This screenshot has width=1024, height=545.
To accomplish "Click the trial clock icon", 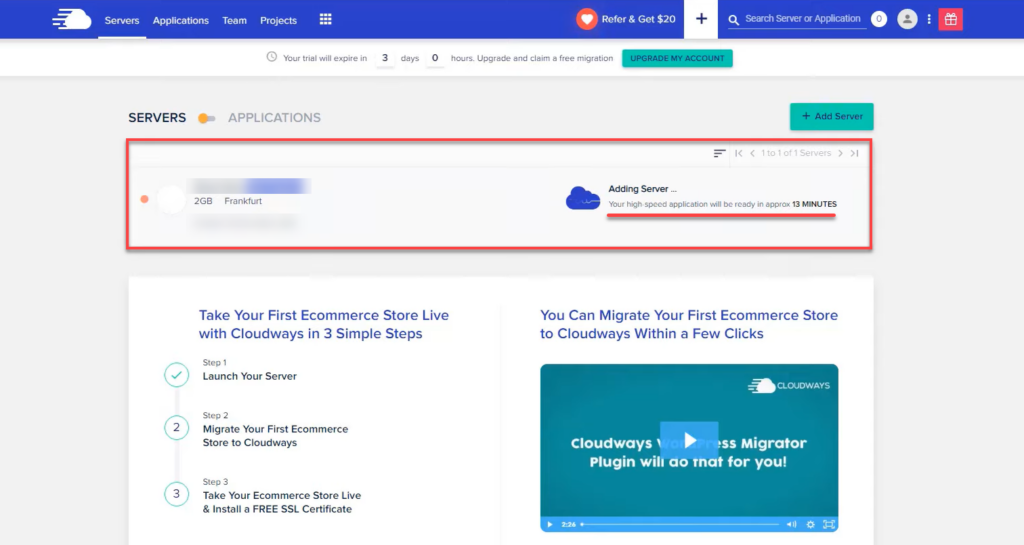I will [272, 57].
